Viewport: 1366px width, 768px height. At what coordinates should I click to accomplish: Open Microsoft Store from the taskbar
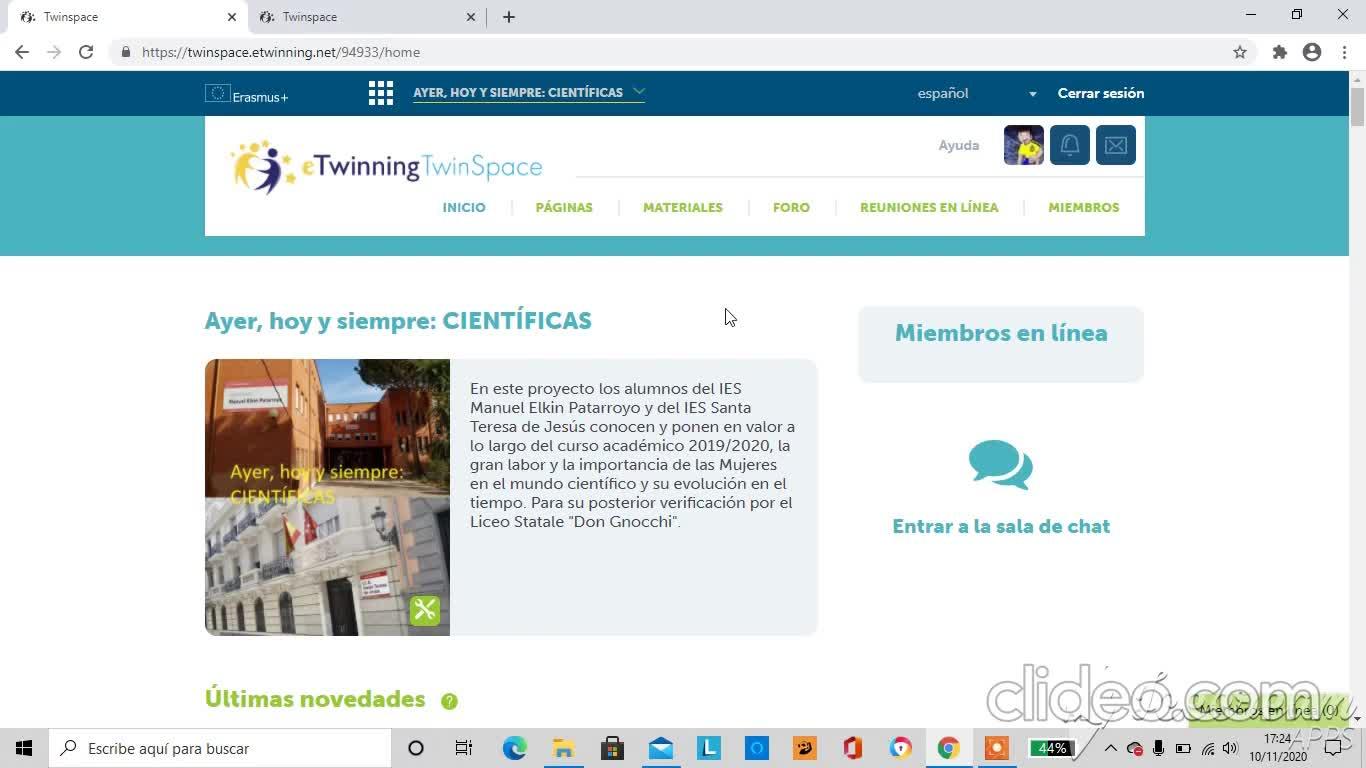click(612, 748)
